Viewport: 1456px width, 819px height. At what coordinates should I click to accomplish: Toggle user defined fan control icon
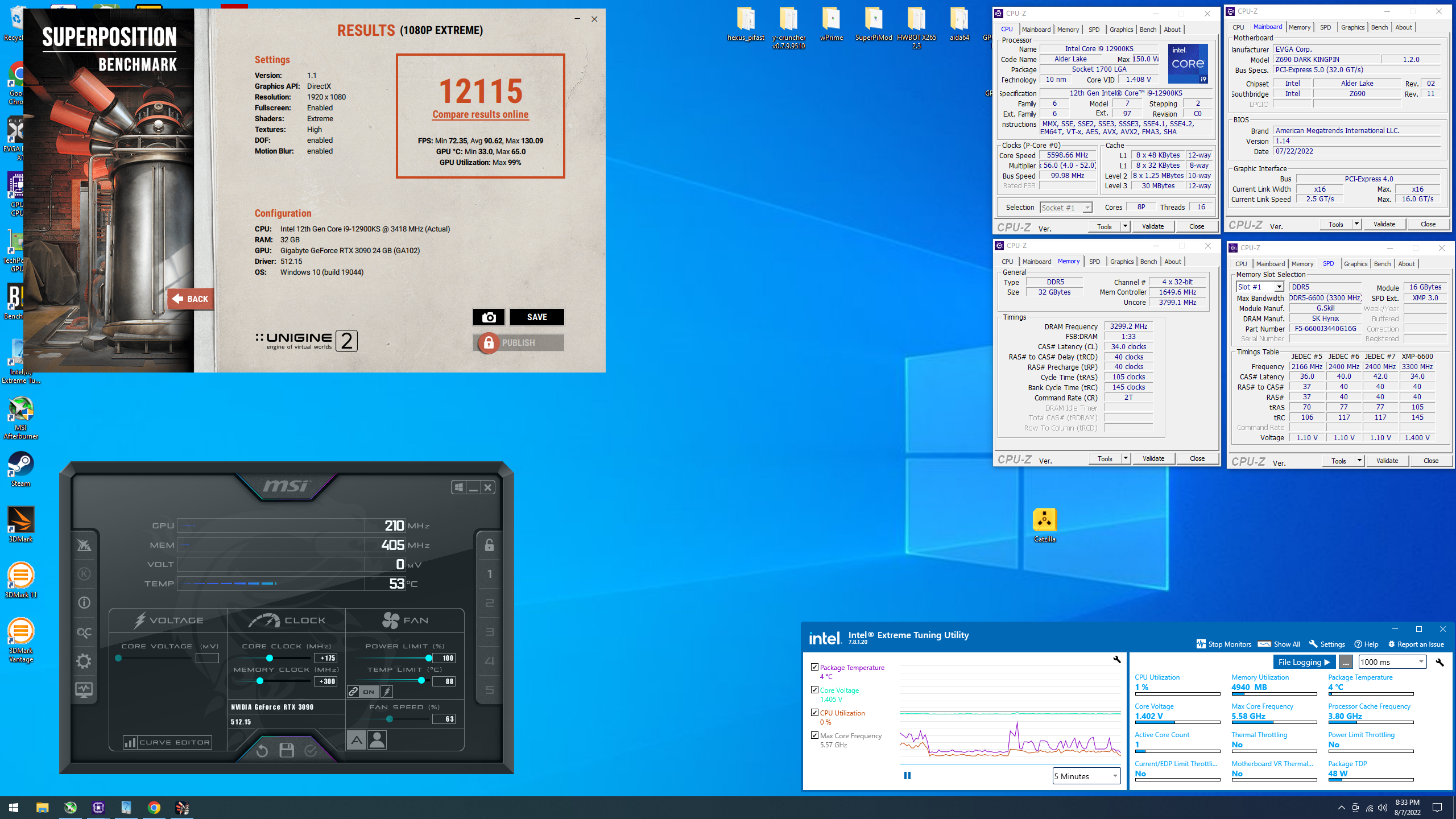377,740
